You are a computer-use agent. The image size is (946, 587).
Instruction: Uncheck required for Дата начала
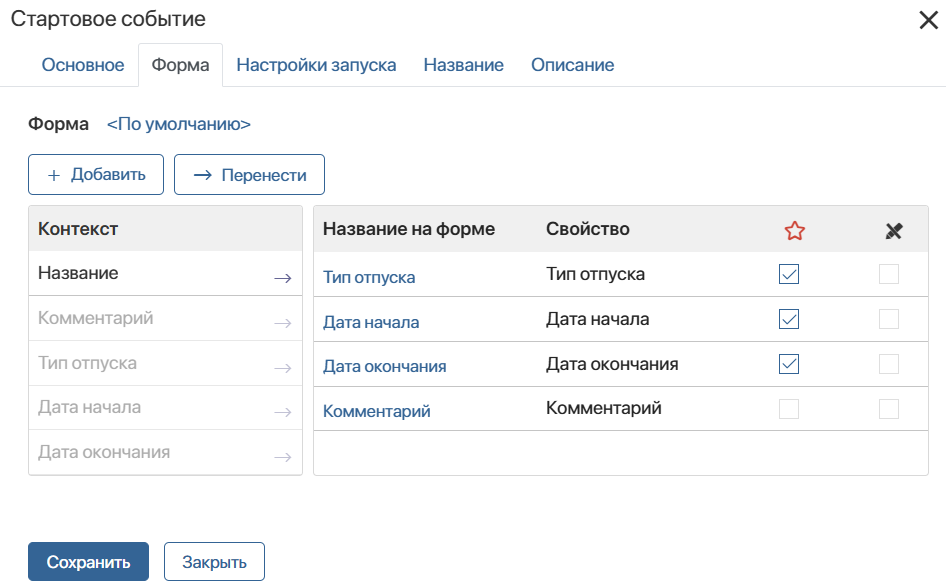789,319
